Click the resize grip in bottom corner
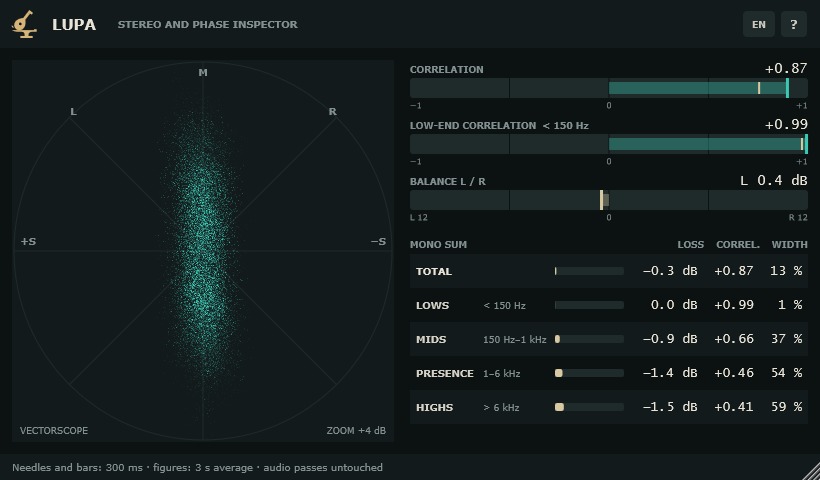This screenshot has height=480, width=820. coord(811,471)
